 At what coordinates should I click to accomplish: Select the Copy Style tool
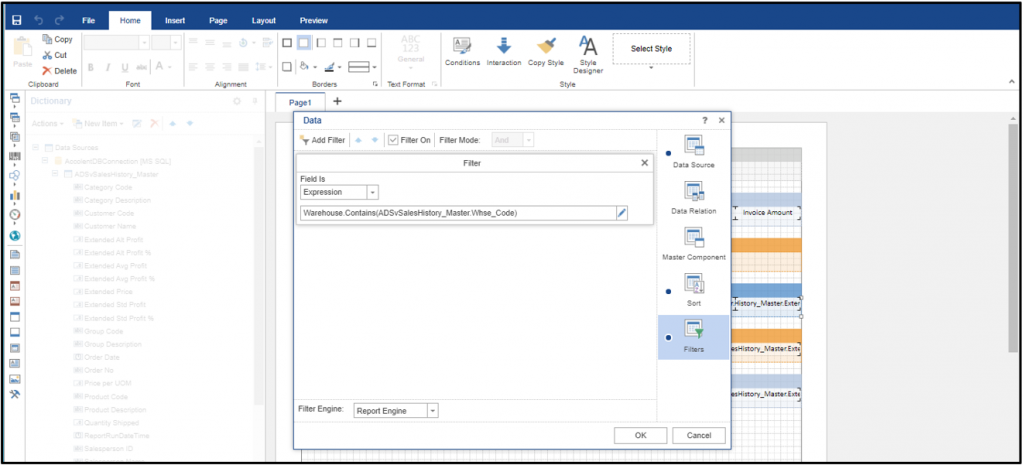545,52
